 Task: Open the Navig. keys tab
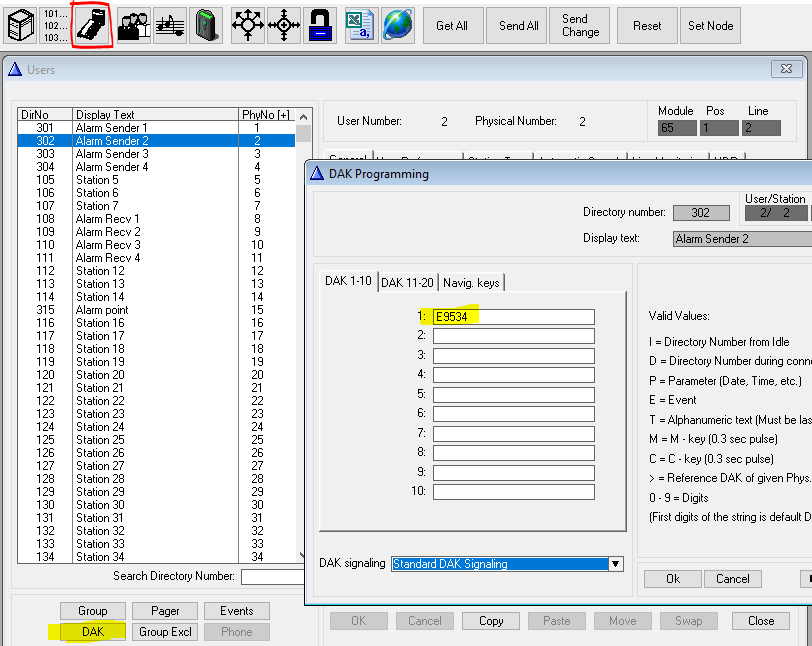coord(471,283)
